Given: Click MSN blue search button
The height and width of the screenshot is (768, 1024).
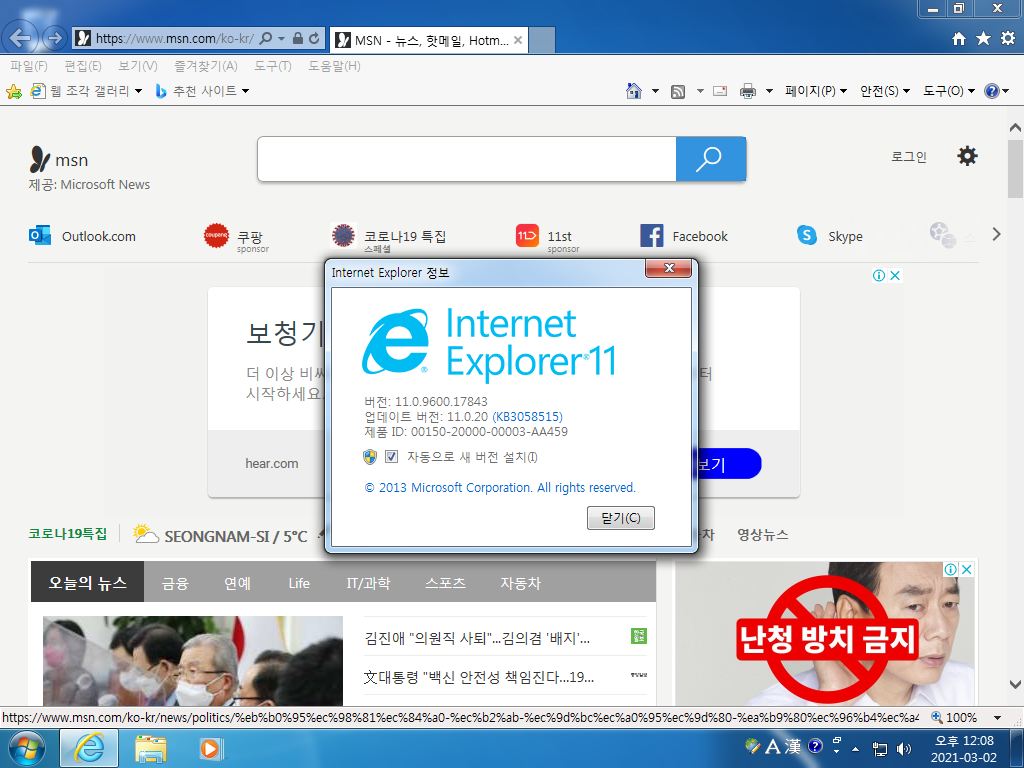Looking at the screenshot, I should pos(711,159).
